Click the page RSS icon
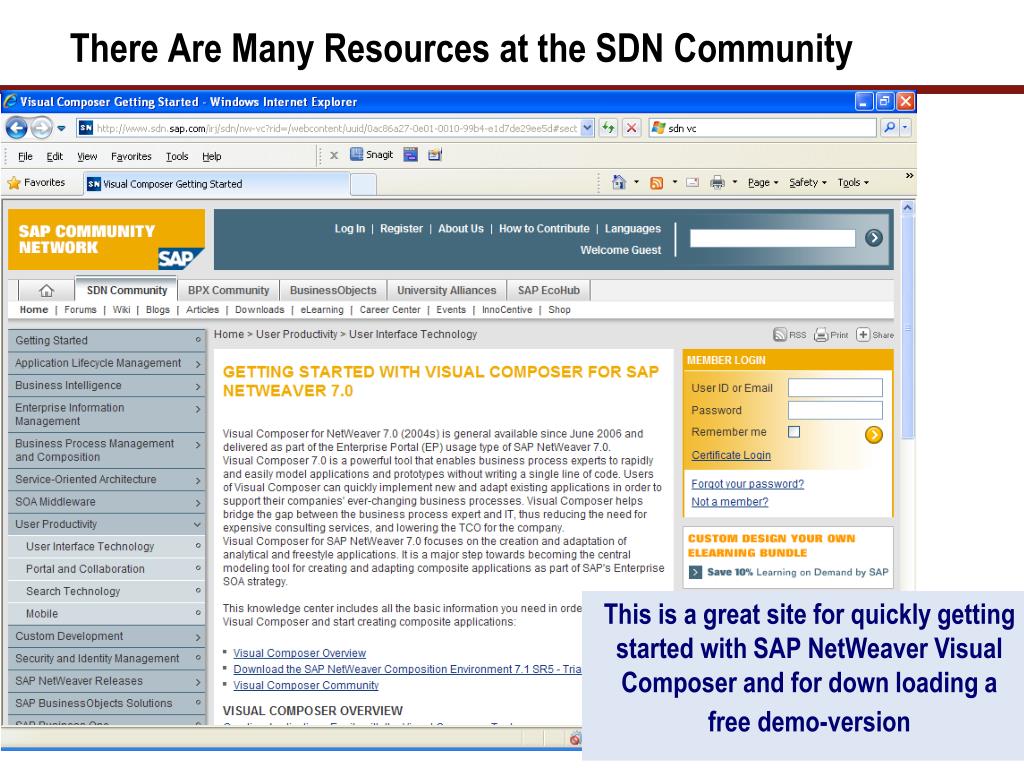This screenshot has height=768, width=1024. pyautogui.click(x=780, y=335)
